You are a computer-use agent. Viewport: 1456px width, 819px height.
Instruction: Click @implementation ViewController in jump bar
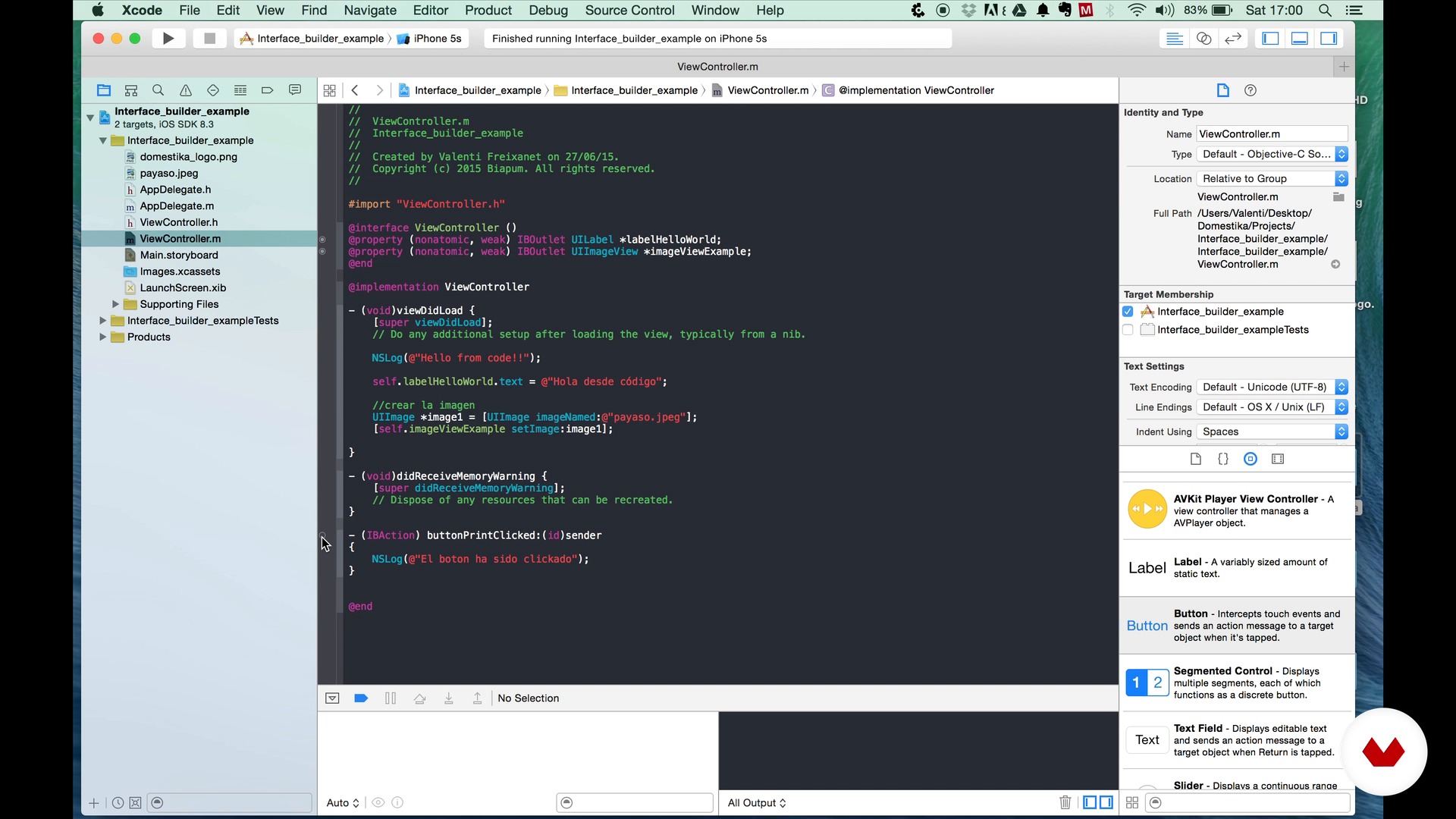(908, 90)
